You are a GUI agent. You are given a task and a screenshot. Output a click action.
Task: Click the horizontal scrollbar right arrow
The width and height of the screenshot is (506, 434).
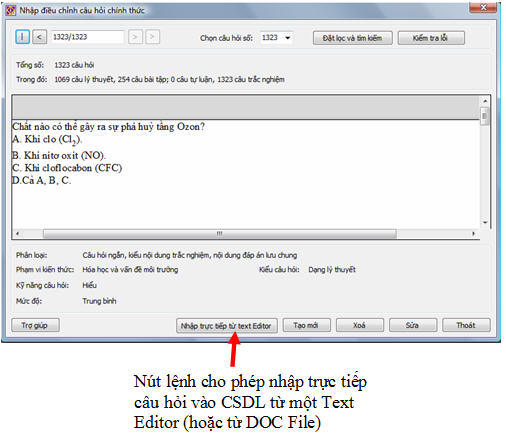pyautogui.click(x=473, y=234)
